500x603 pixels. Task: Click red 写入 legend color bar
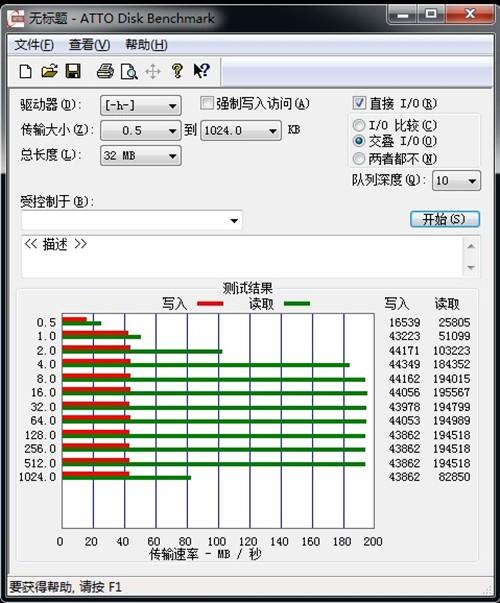click(x=210, y=304)
